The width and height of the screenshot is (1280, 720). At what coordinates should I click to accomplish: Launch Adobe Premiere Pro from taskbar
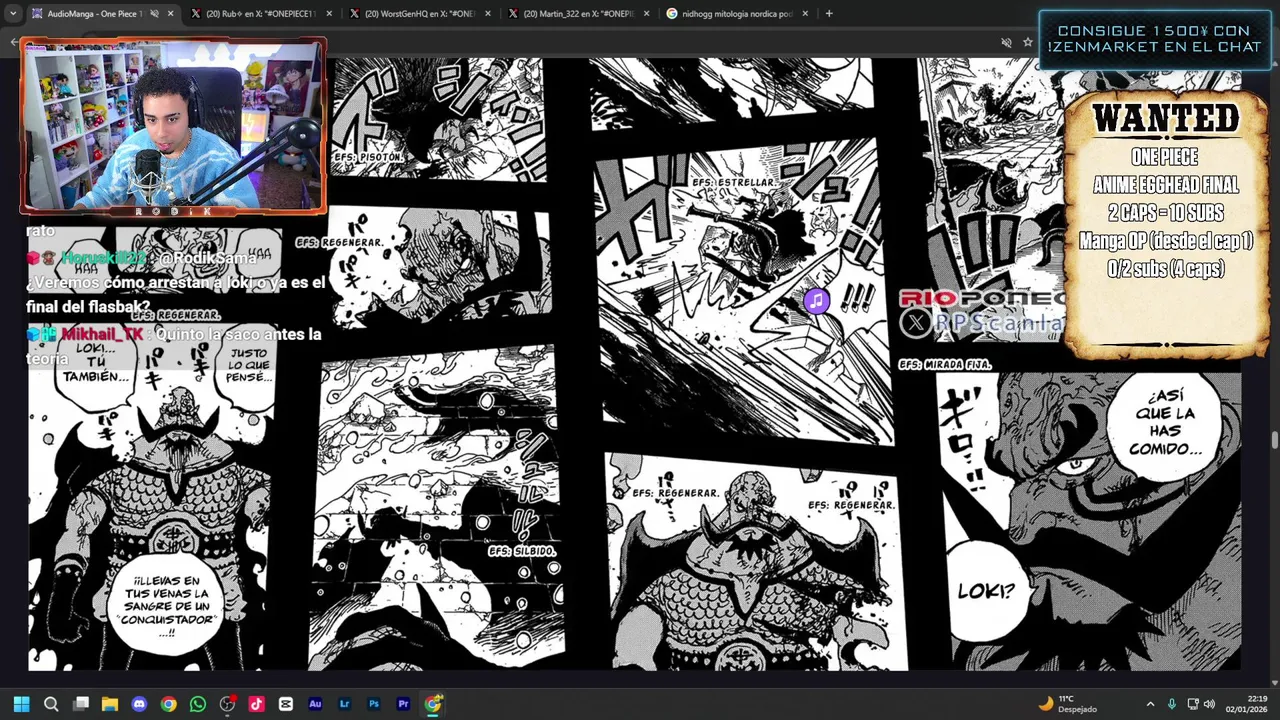403,704
